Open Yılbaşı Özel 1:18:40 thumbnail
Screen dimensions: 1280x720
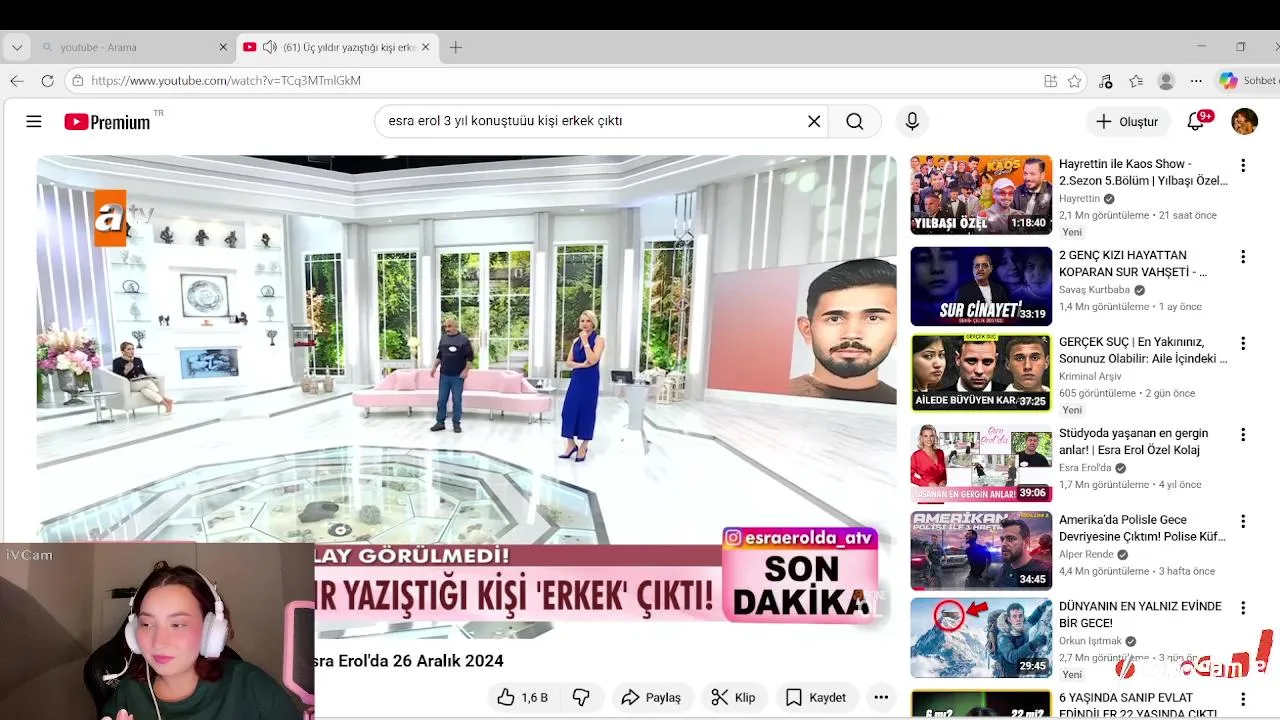pyautogui.click(x=981, y=195)
